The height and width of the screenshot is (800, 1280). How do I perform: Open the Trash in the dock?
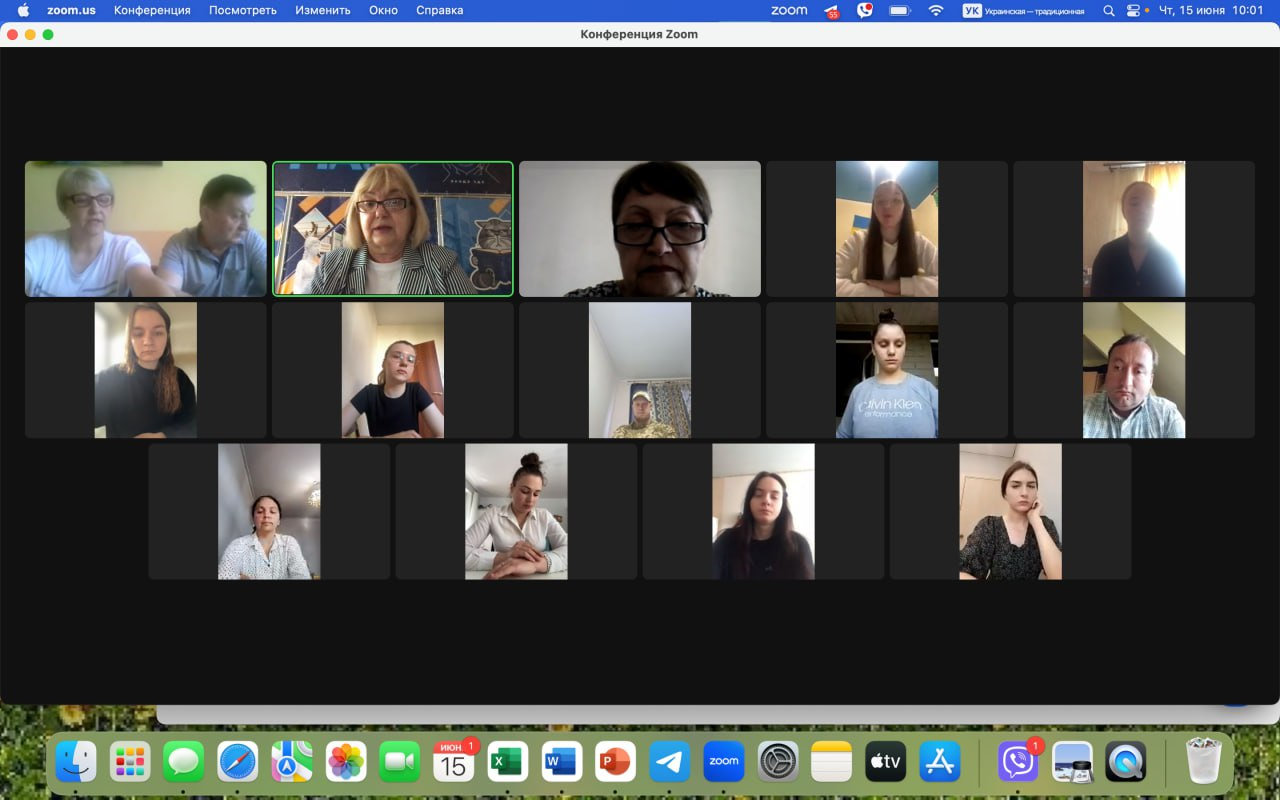pos(1204,762)
